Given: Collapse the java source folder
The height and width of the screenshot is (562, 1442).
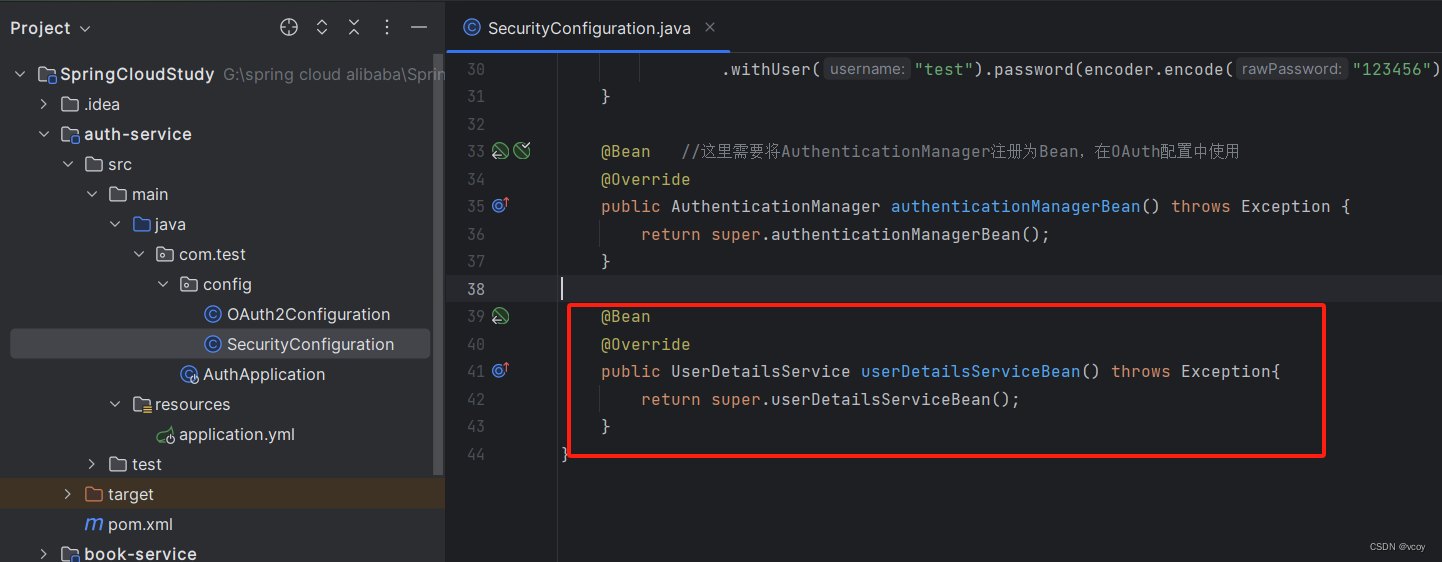Looking at the screenshot, I should 115,224.
